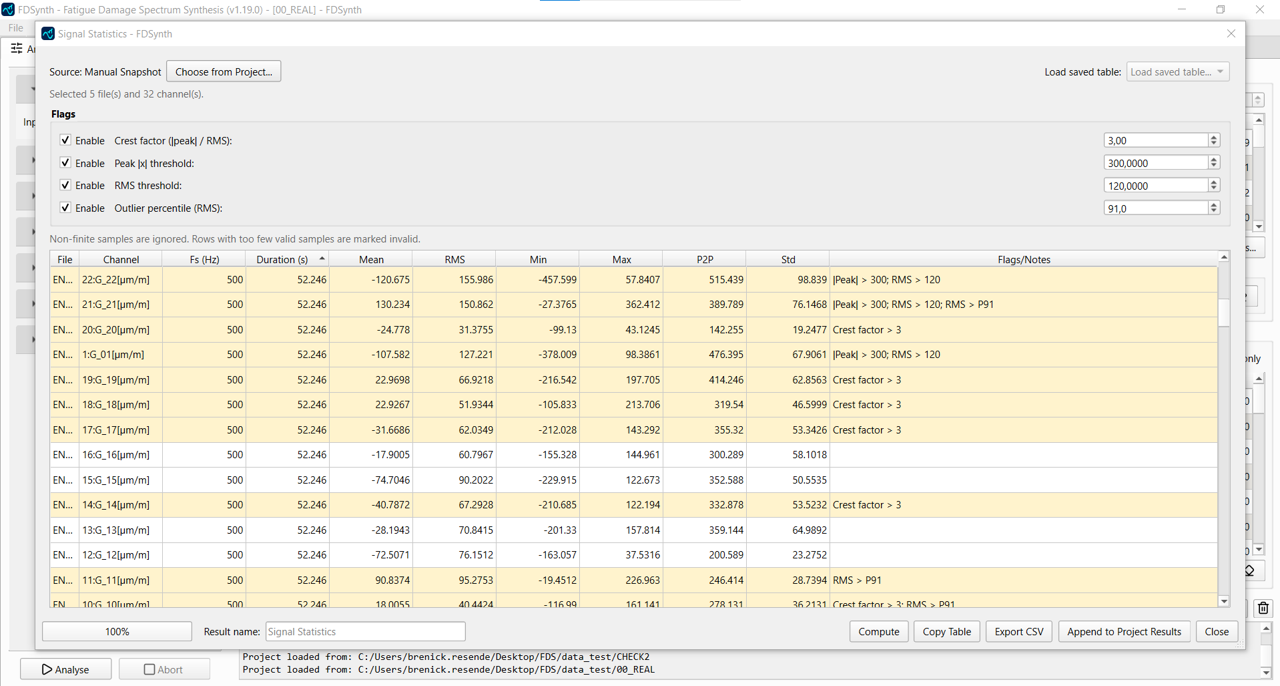Image resolution: width=1280 pixels, height=686 pixels.
Task: Click the Result name input field
Action: (x=365, y=632)
